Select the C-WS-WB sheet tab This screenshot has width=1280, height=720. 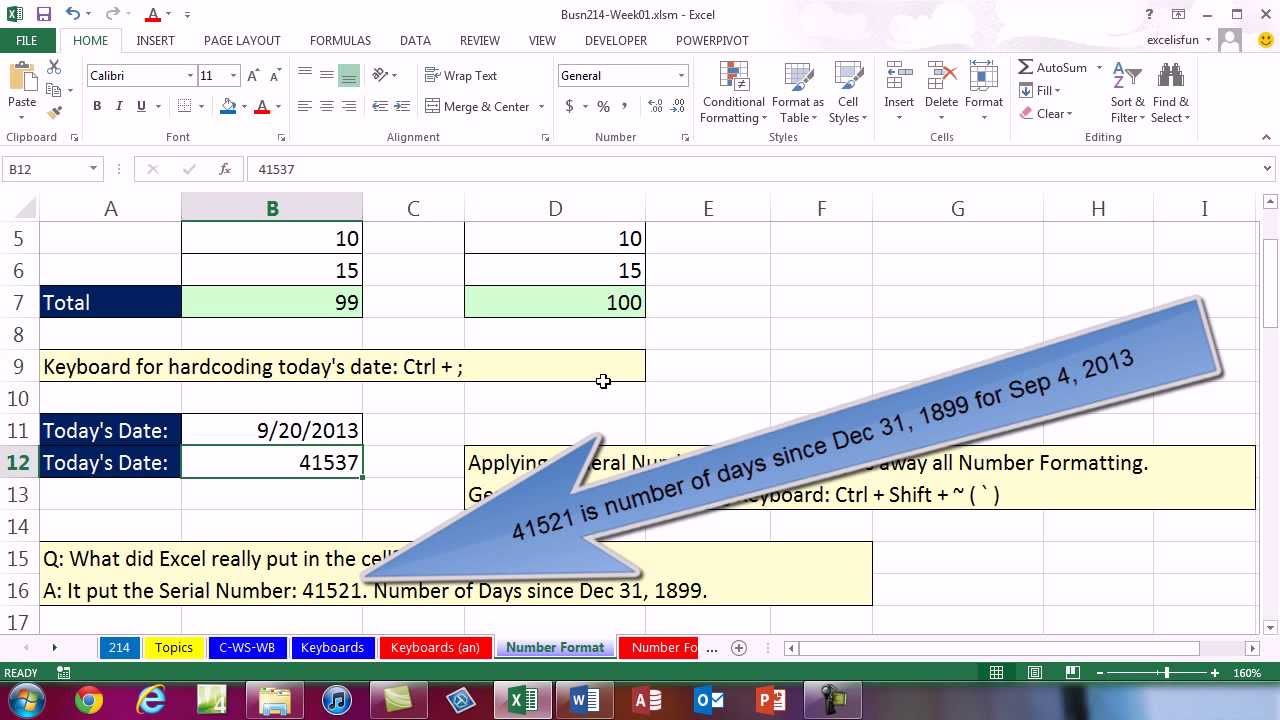(x=246, y=647)
